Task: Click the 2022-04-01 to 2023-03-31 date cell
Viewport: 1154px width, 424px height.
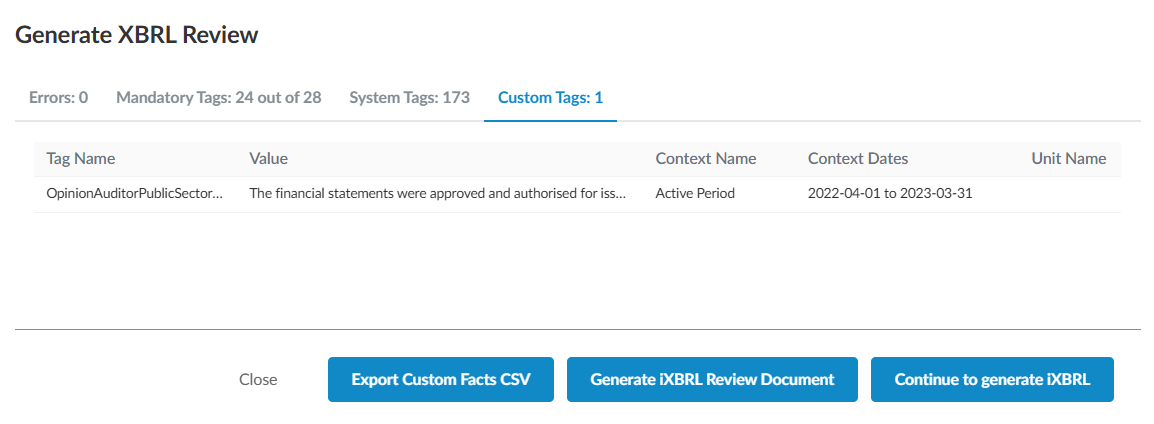Action: pos(890,194)
